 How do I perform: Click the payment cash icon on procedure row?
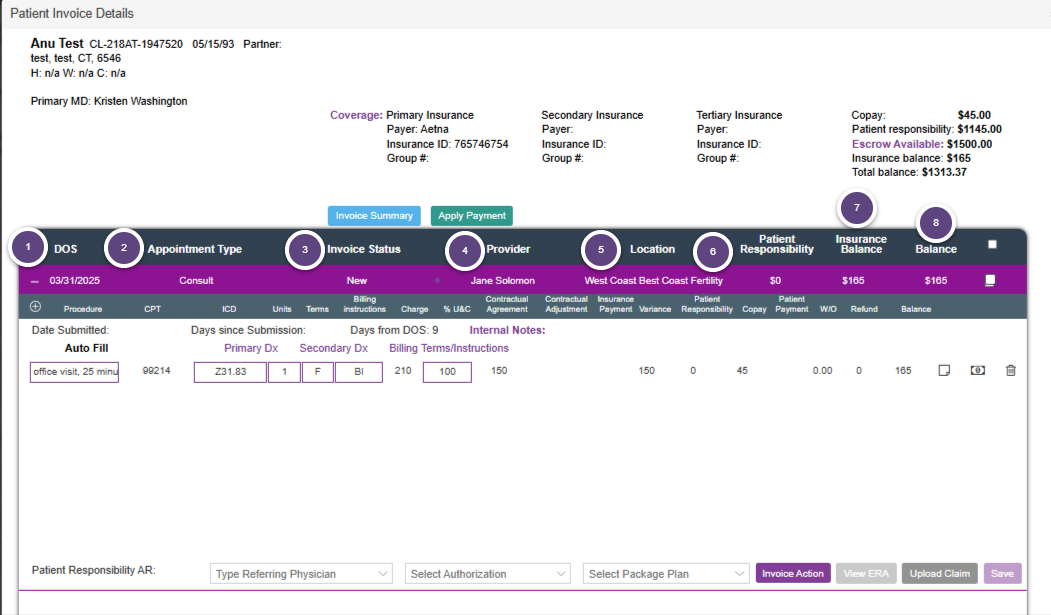click(977, 371)
